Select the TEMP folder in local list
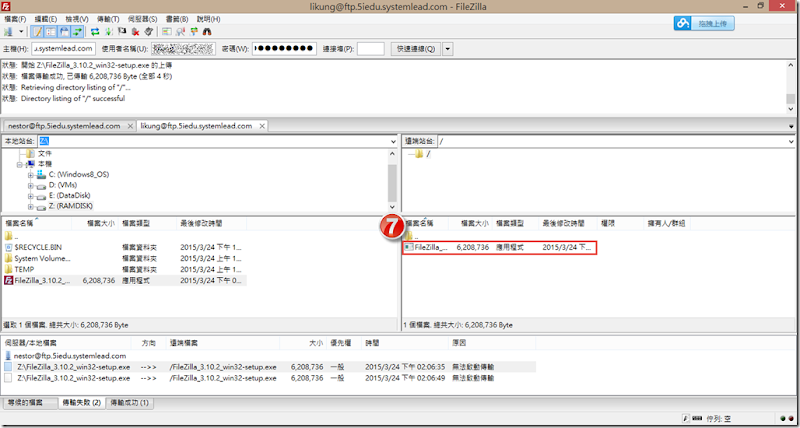 tap(24, 269)
